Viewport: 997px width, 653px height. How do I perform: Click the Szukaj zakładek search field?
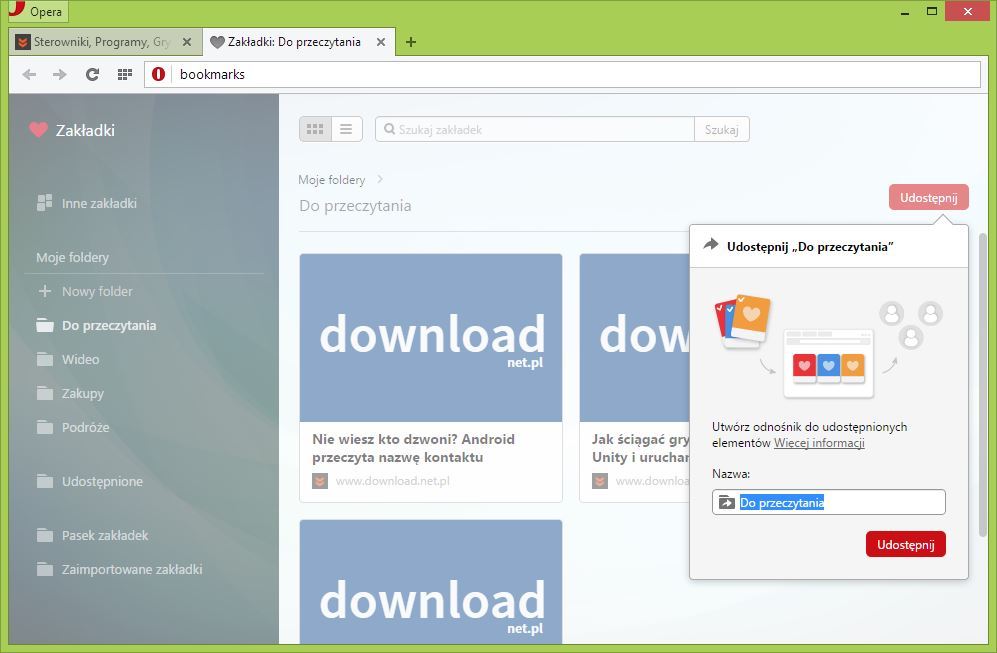(535, 129)
